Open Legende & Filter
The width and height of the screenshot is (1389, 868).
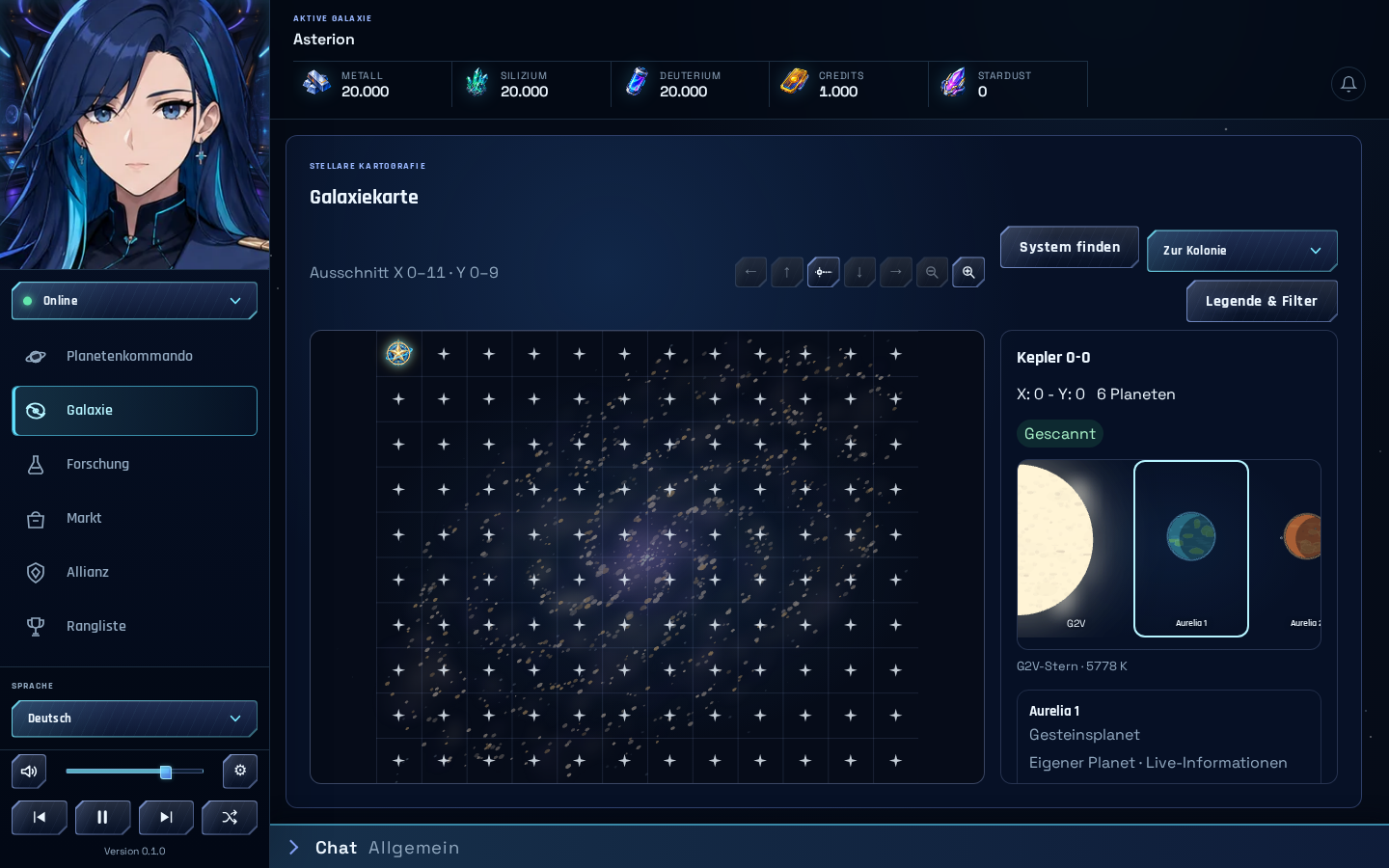1262,301
